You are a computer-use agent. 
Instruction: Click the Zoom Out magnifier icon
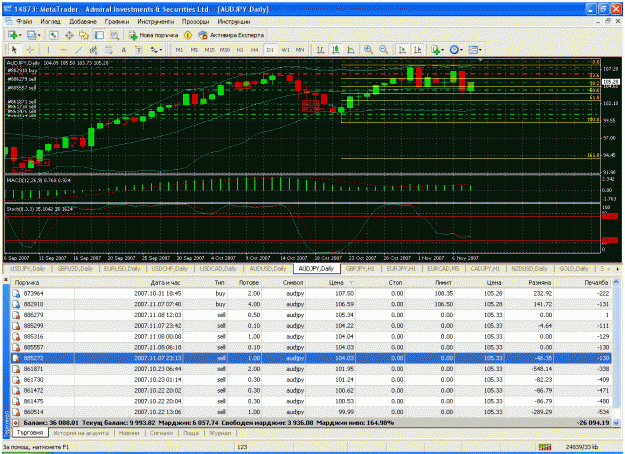(x=383, y=50)
